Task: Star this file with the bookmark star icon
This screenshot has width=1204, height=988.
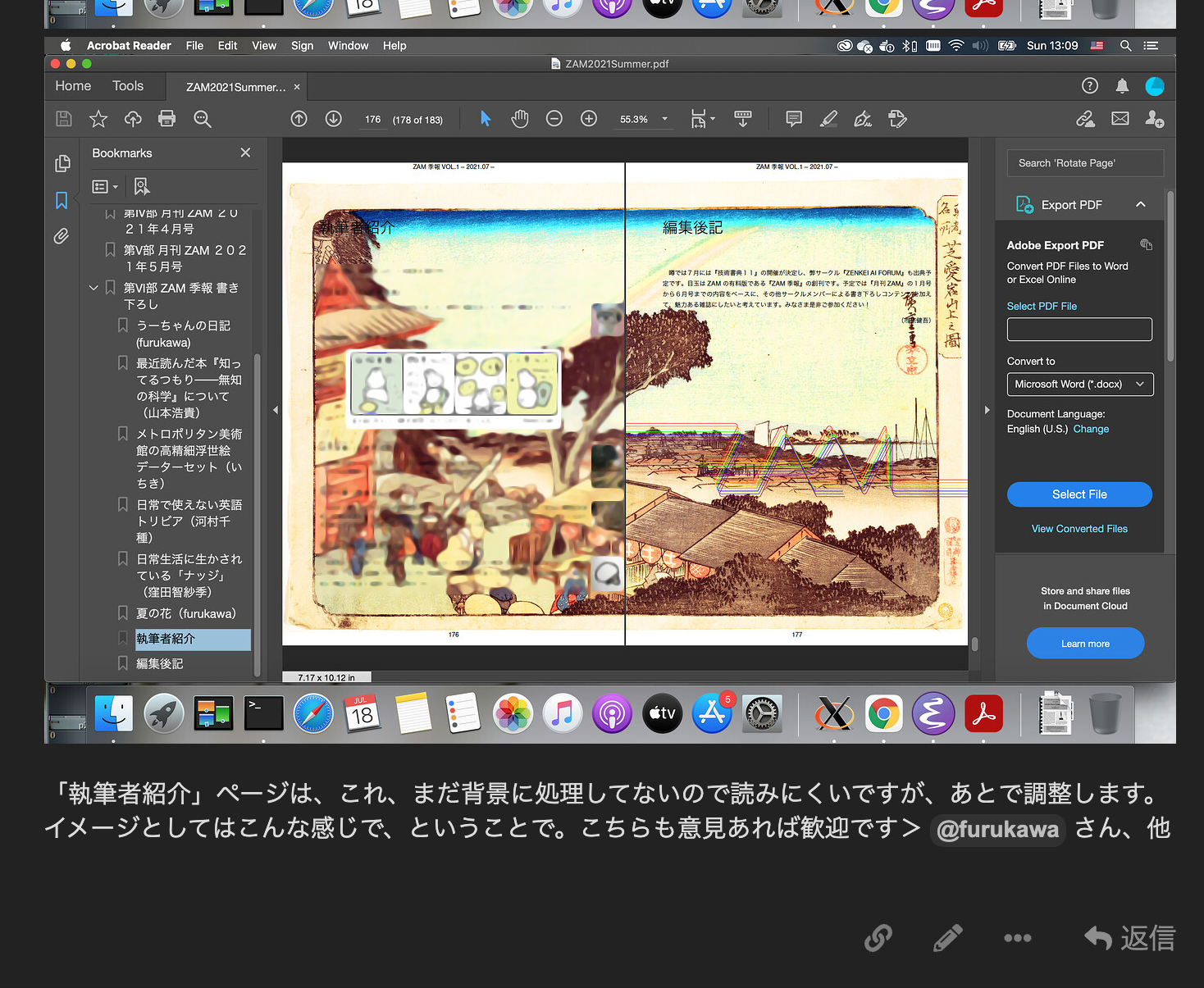Action: (98, 119)
